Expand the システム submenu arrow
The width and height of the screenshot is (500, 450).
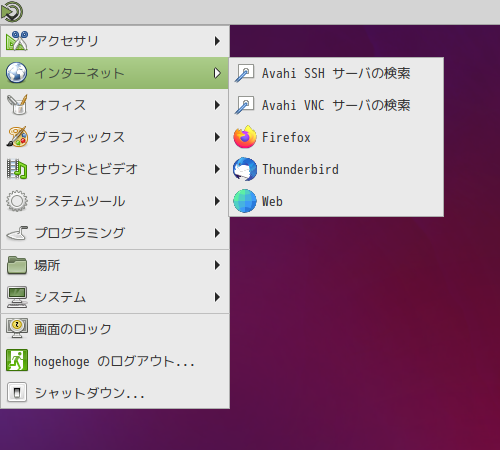217,297
